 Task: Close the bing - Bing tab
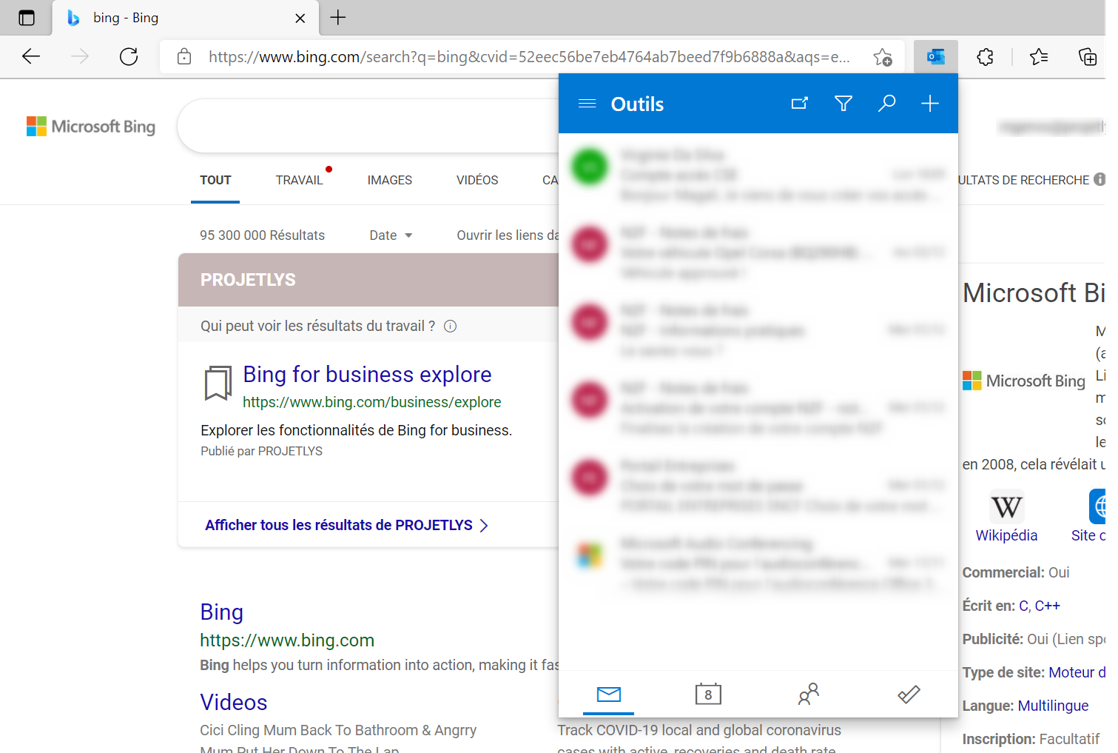(x=300, y=19)
